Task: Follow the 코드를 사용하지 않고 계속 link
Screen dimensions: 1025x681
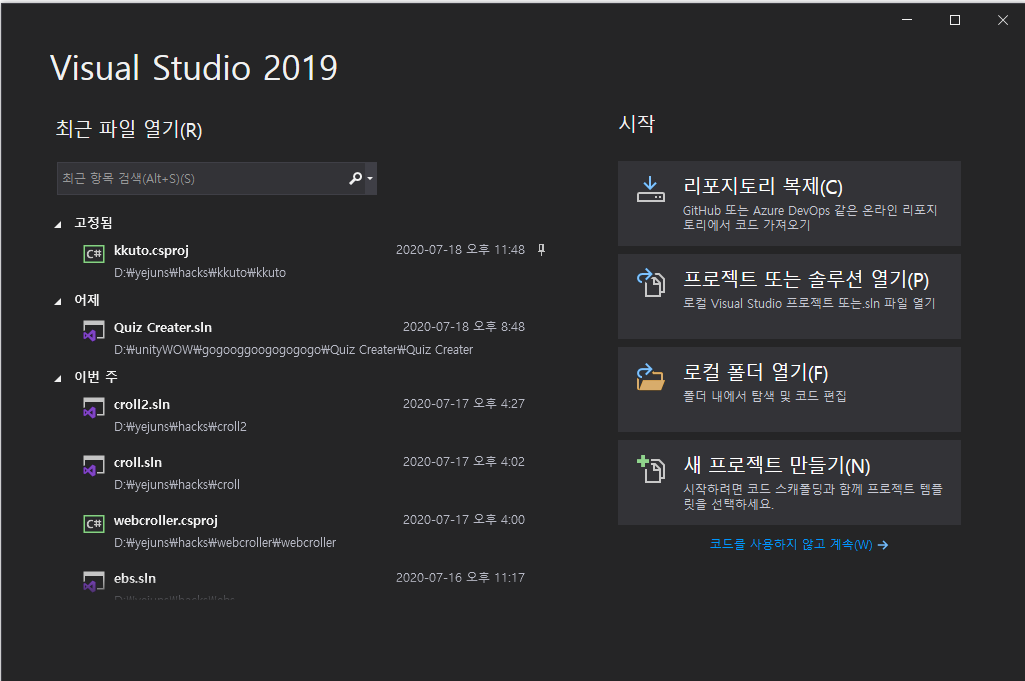Action: tap(798, 544)
